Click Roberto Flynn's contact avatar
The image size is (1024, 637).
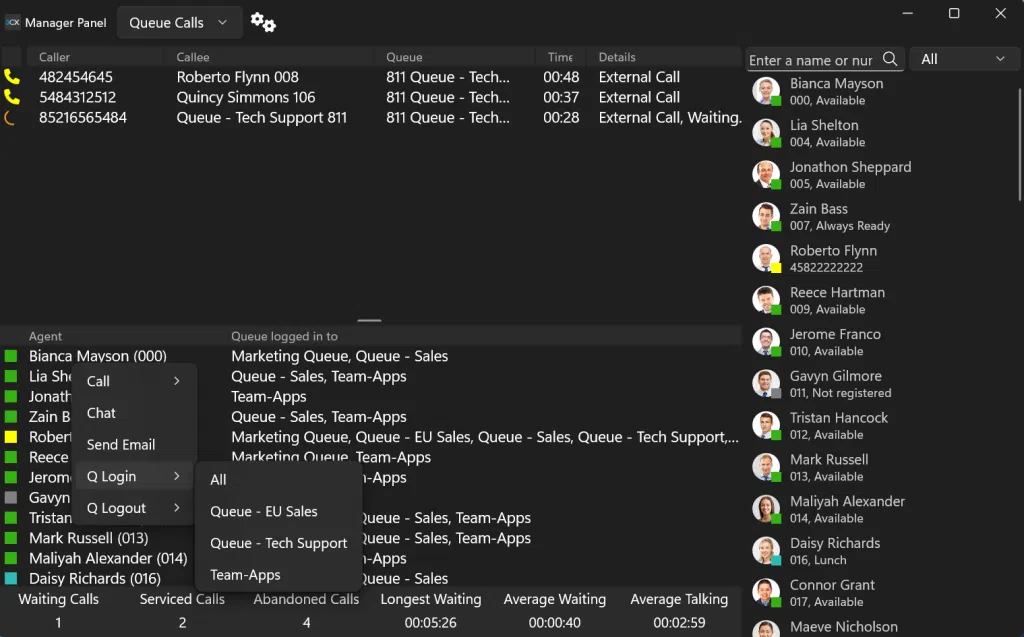[766, 259]
